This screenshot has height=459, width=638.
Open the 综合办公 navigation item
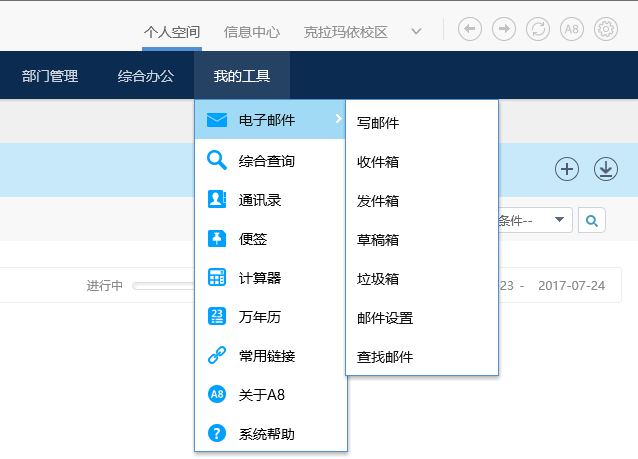pyautogui.click(x=146, y=76)
